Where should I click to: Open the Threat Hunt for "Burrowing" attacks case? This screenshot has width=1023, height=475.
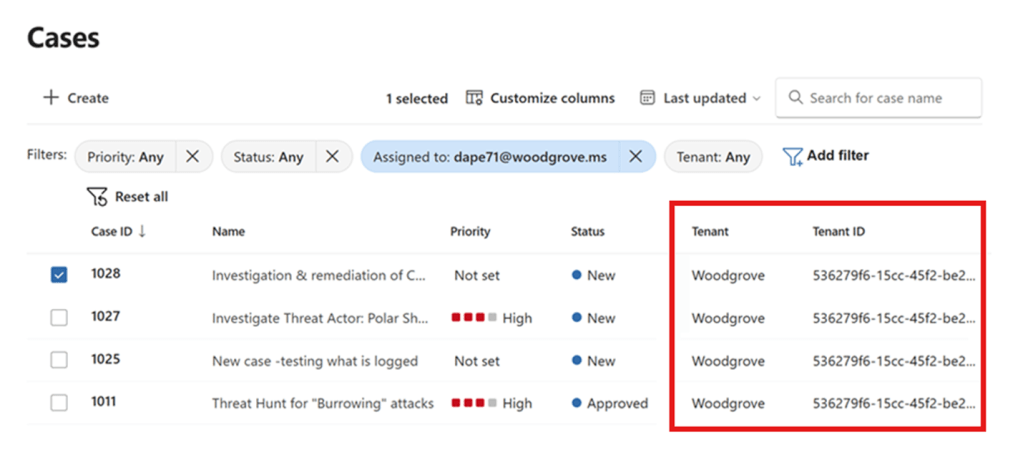point(322,404)
